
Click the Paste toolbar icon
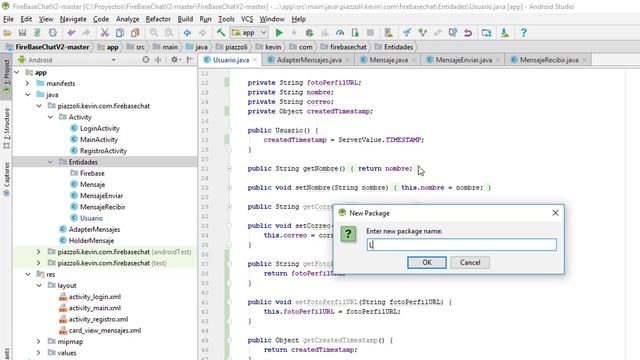135,33
